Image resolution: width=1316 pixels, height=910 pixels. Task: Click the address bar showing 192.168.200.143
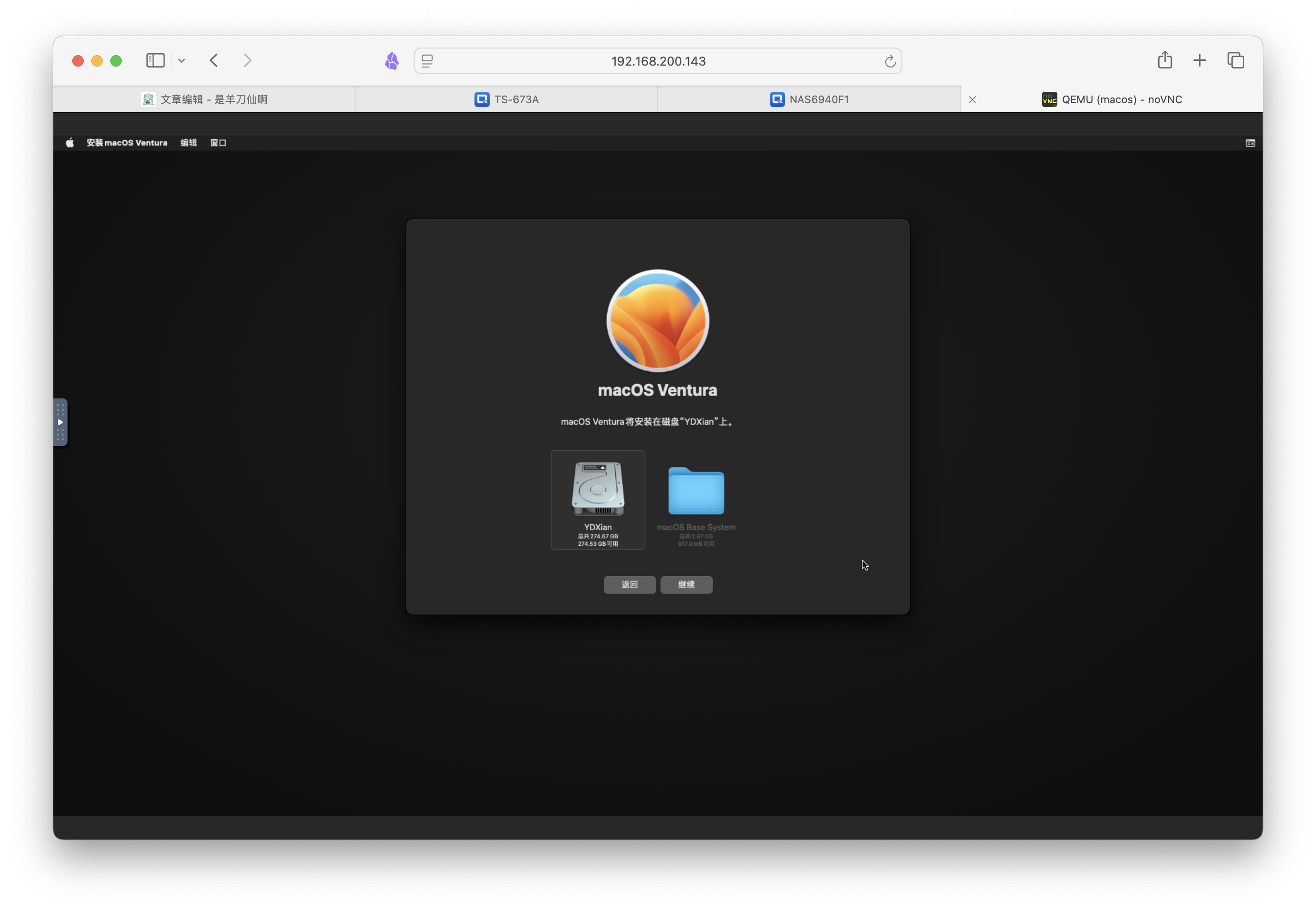coord(658,61)
